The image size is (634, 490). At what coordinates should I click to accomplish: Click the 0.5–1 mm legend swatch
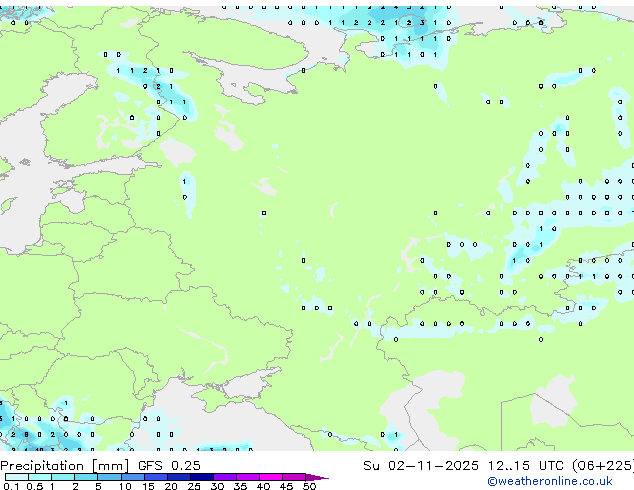click(40, 477)
